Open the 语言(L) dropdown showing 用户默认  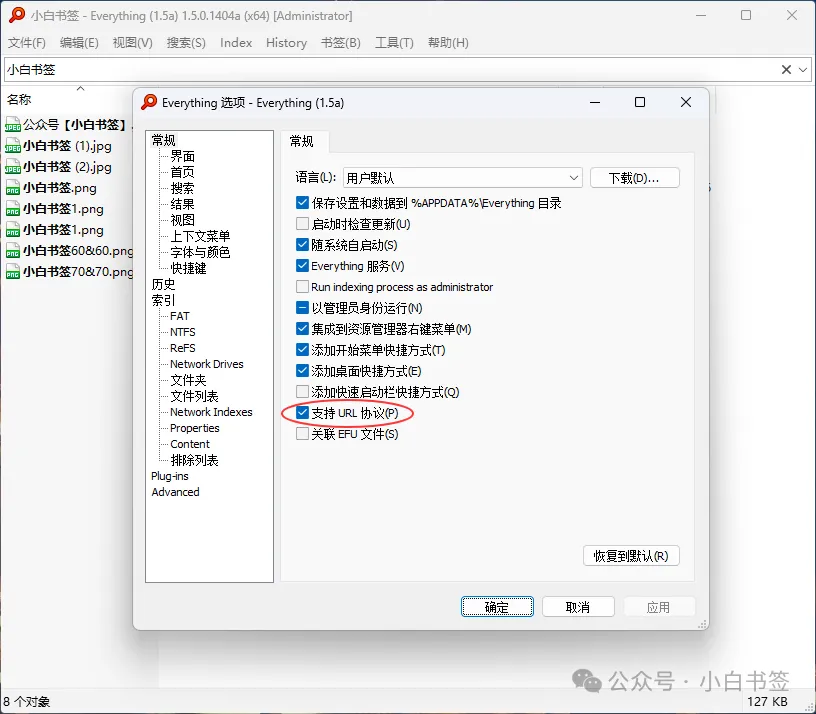[x=575, y=177]
